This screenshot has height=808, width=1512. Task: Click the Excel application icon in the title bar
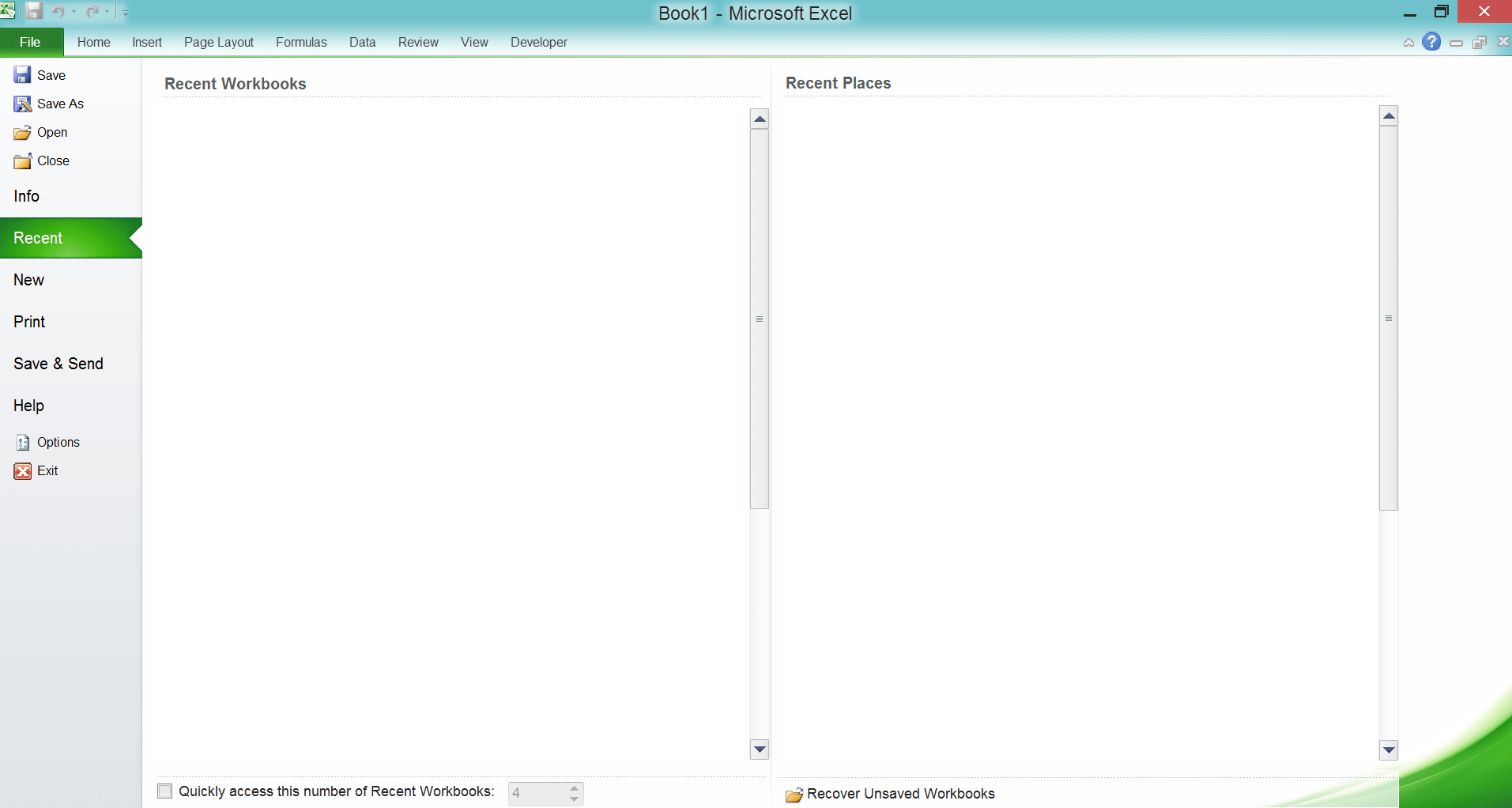pos(7,11)
